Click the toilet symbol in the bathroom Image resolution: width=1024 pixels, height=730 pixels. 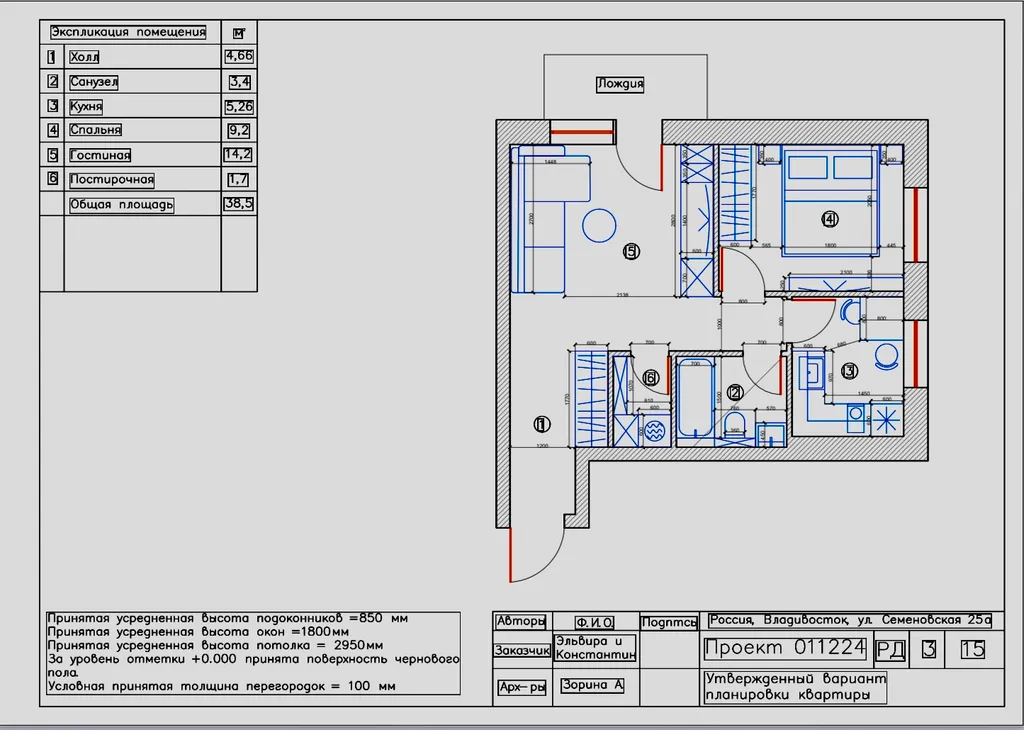tap(735, 425)
